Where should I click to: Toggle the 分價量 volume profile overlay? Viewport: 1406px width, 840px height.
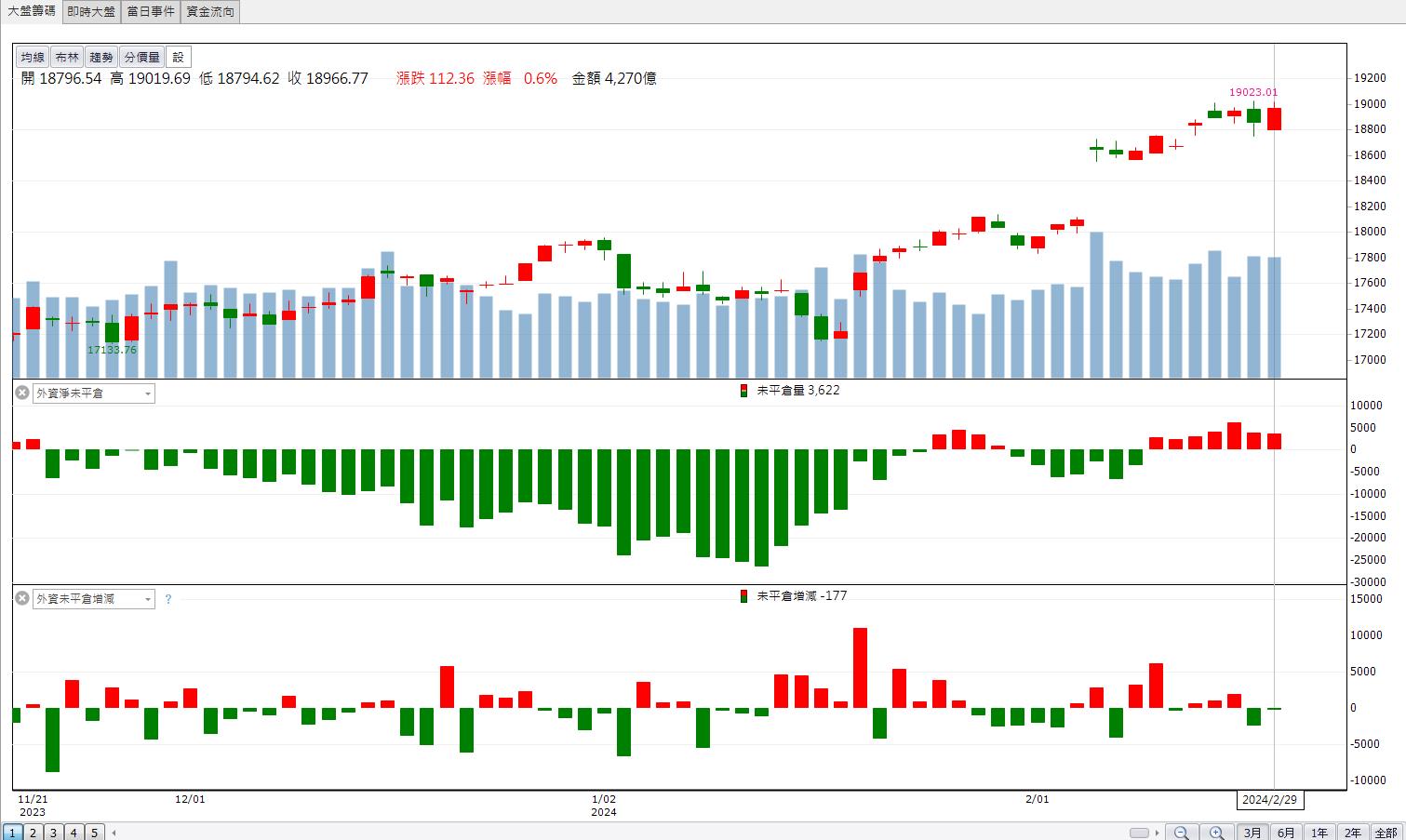click(141, 58)
